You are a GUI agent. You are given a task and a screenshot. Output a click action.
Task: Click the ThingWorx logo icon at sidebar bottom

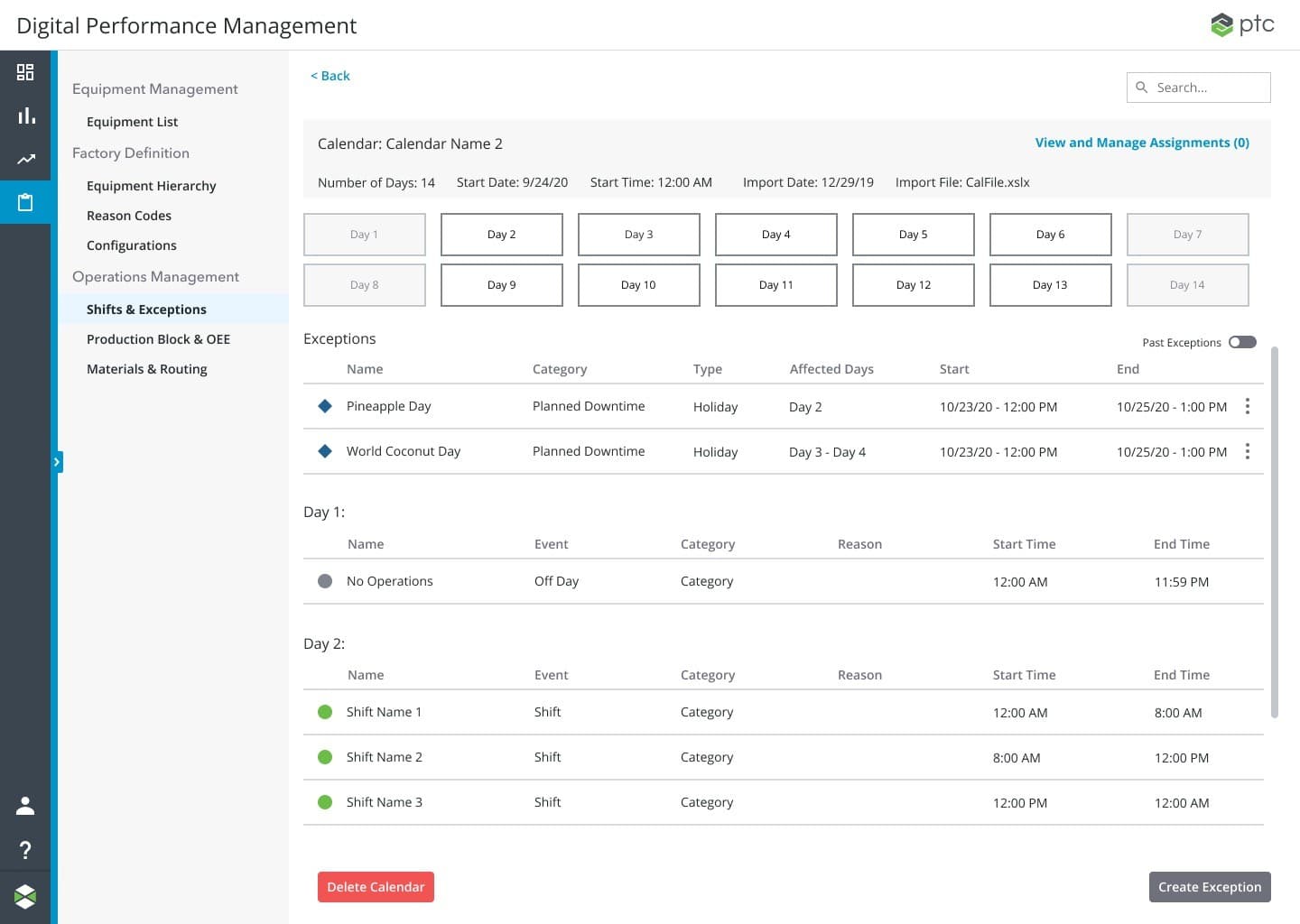tap(25, 896)
